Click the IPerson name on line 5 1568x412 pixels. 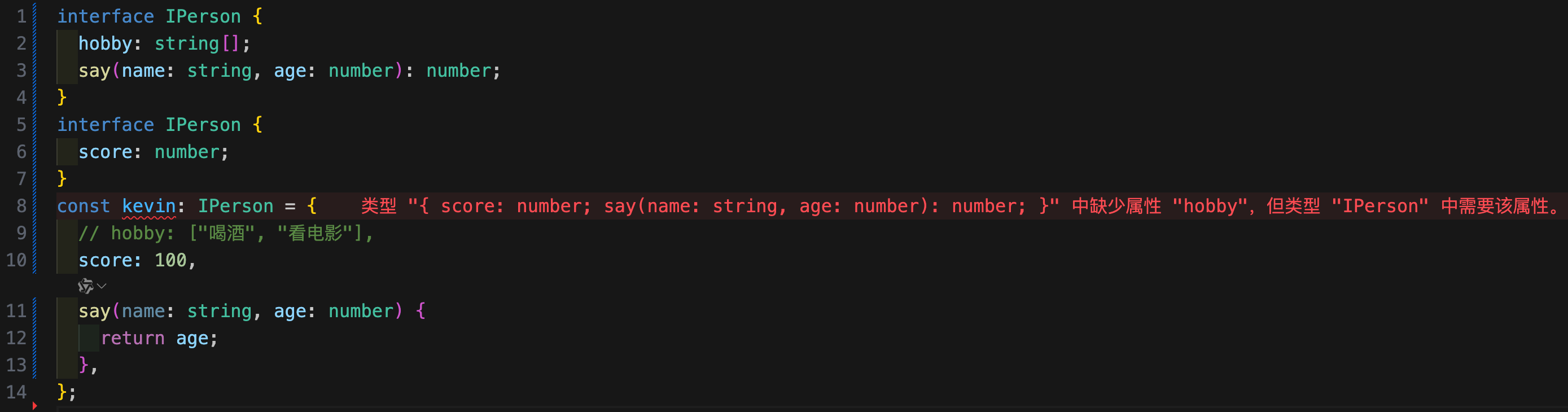tap(203, 125)
